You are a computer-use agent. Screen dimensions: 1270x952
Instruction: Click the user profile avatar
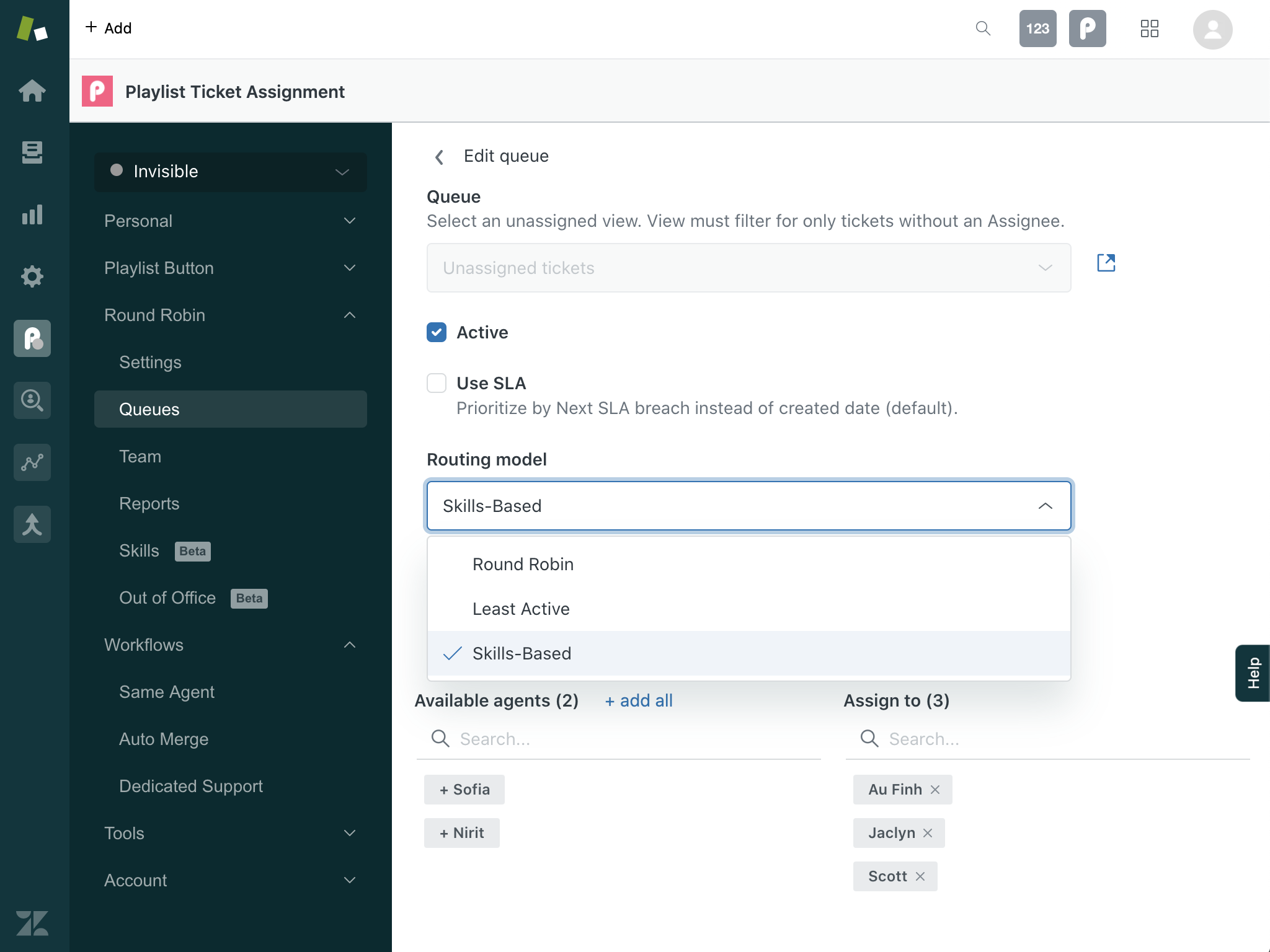[1212, 29]
